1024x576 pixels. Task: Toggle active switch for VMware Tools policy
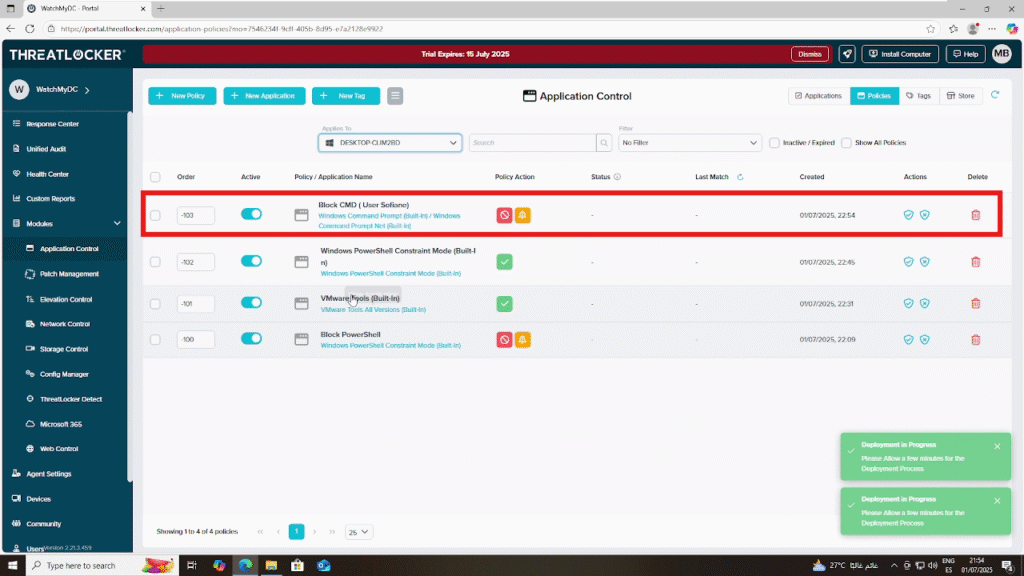[x=251, y=303]
